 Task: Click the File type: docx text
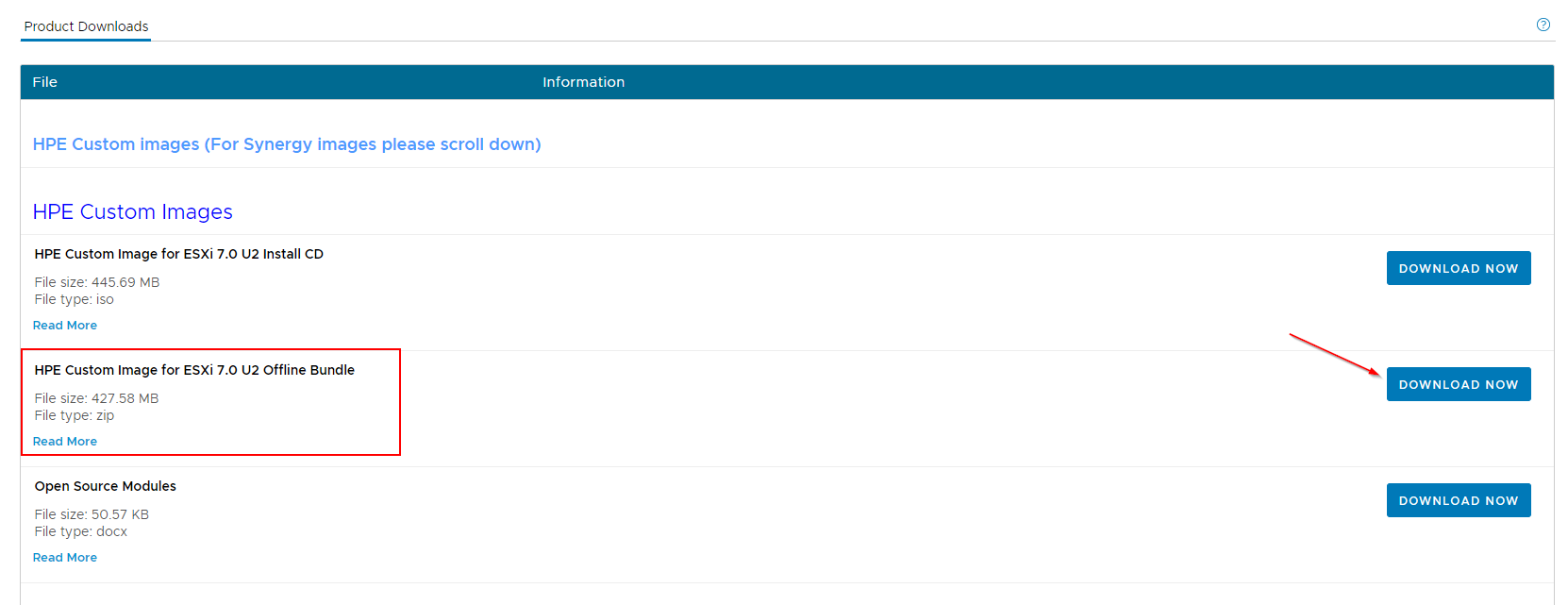pos(81,531)
